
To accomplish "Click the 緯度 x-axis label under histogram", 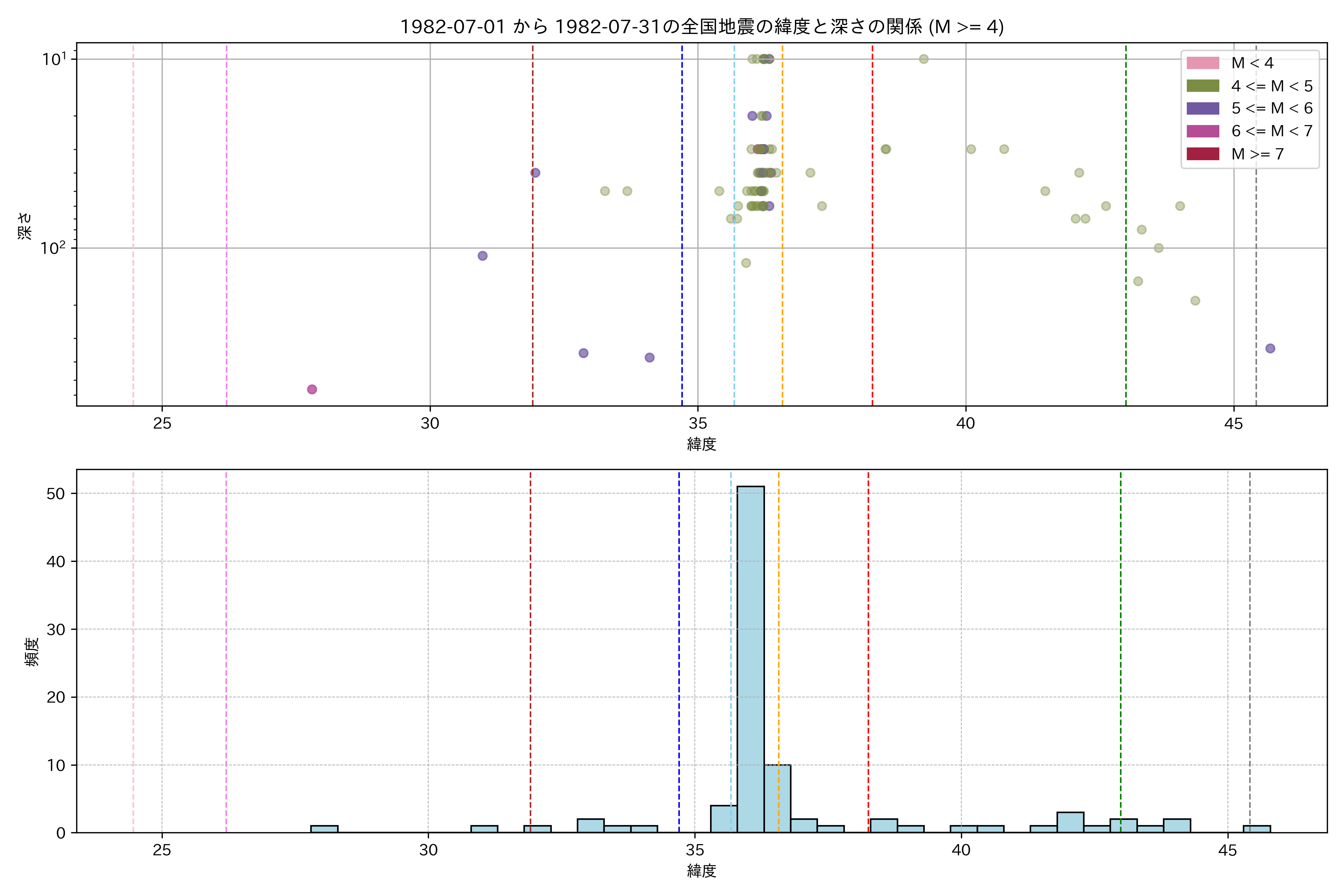I will [x=701, y=871].
